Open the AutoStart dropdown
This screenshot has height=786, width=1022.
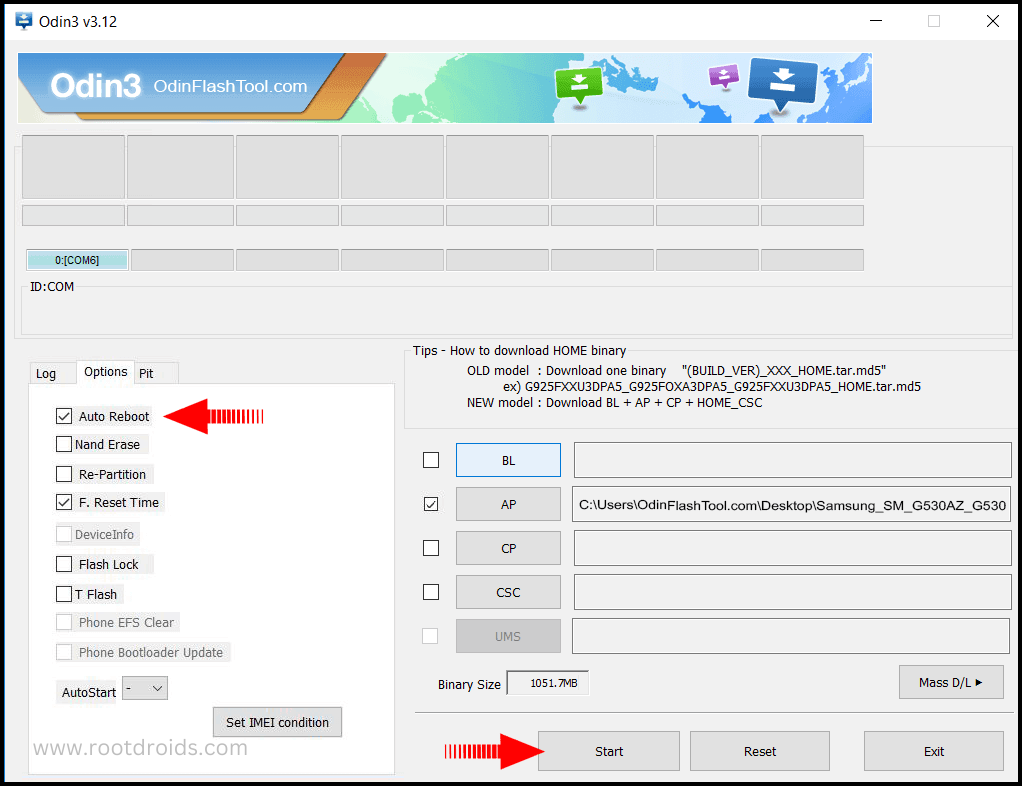145,689
